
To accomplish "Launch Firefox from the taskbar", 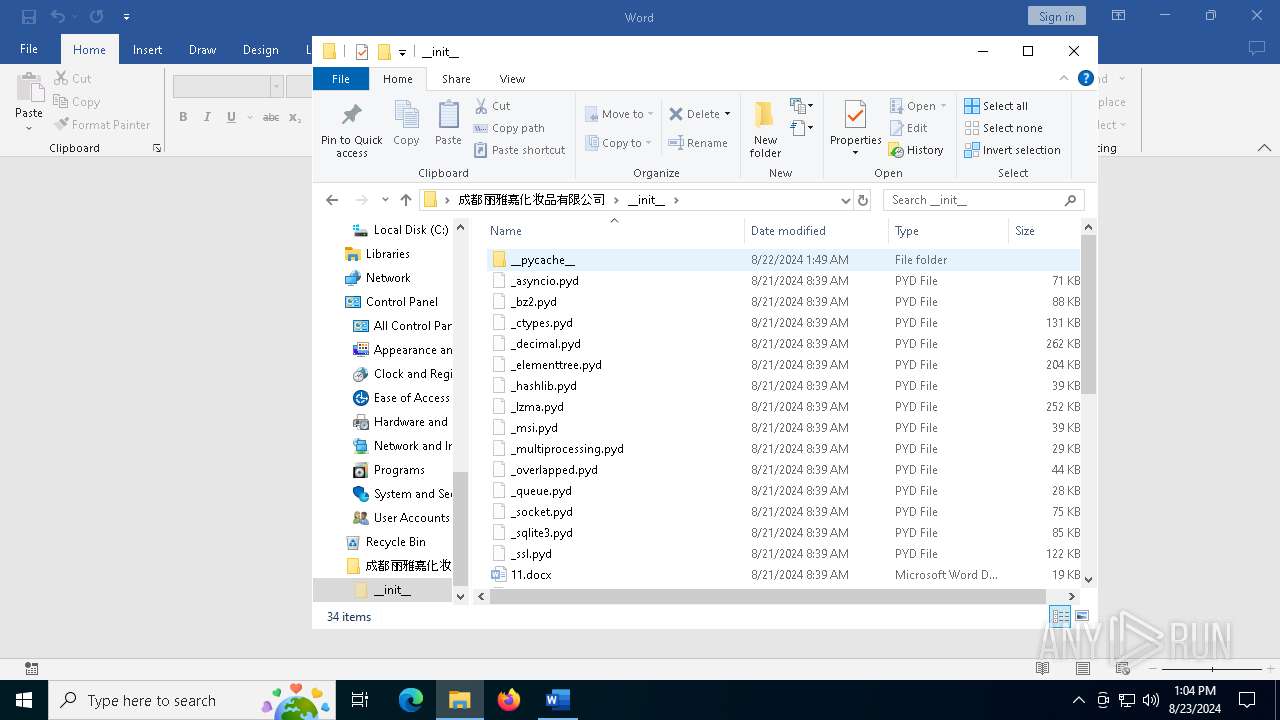I will tap(509, 700).
